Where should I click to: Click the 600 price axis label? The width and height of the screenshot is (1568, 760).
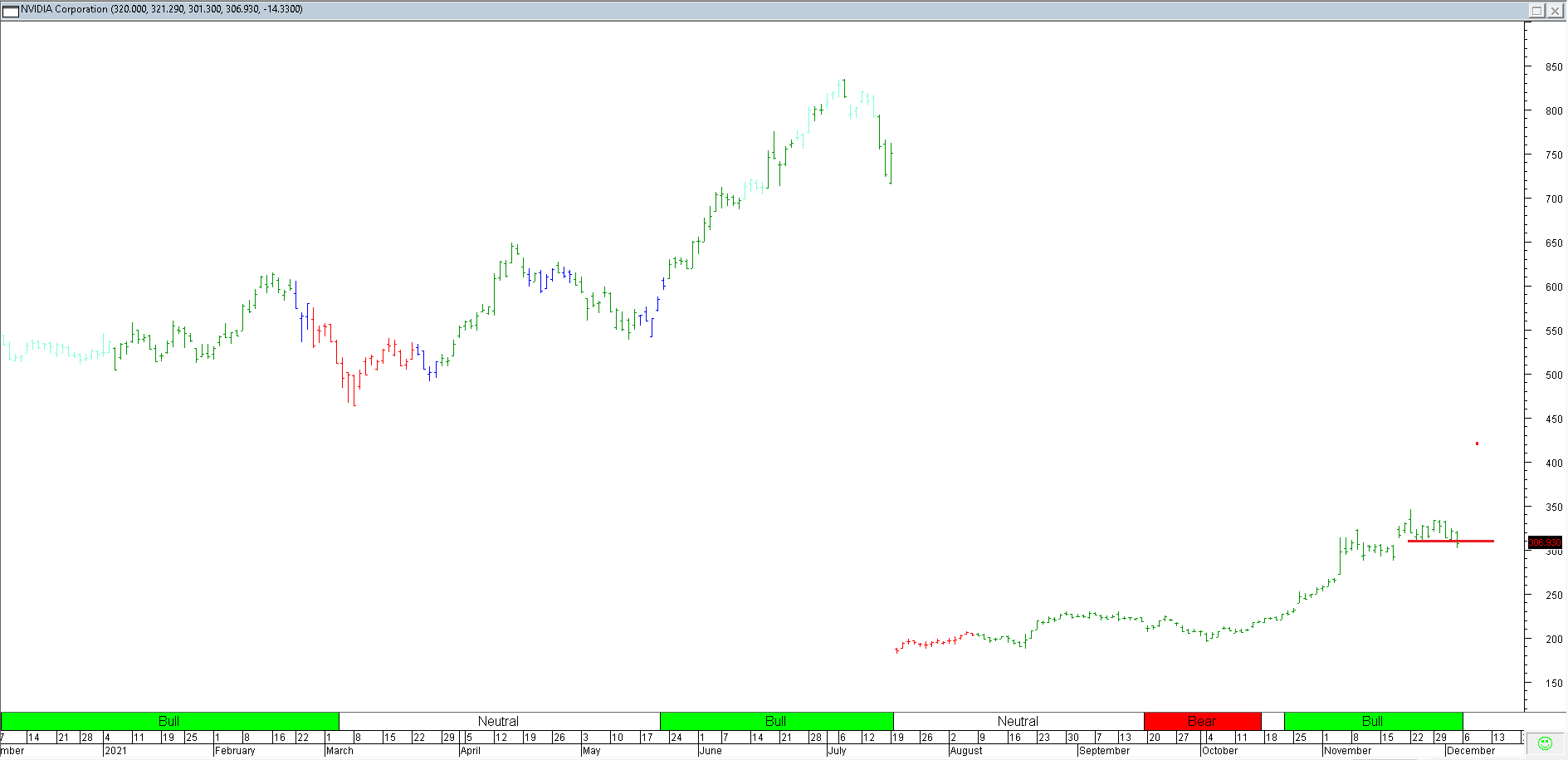pyautogui.click(x=1554, y=287)
